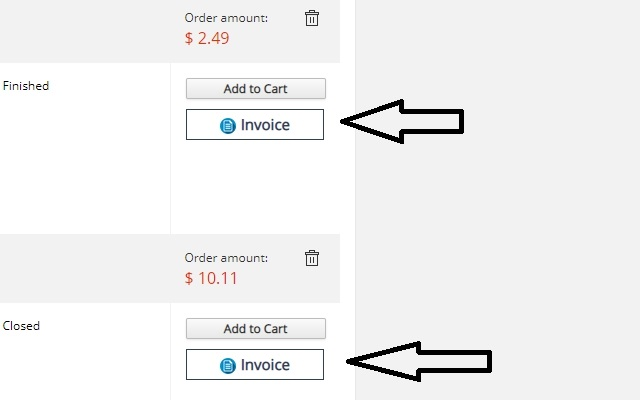Delete the $10.11 order using the trash icon
The height and width of the screenshot is (400, 640).
coord(312,258)
